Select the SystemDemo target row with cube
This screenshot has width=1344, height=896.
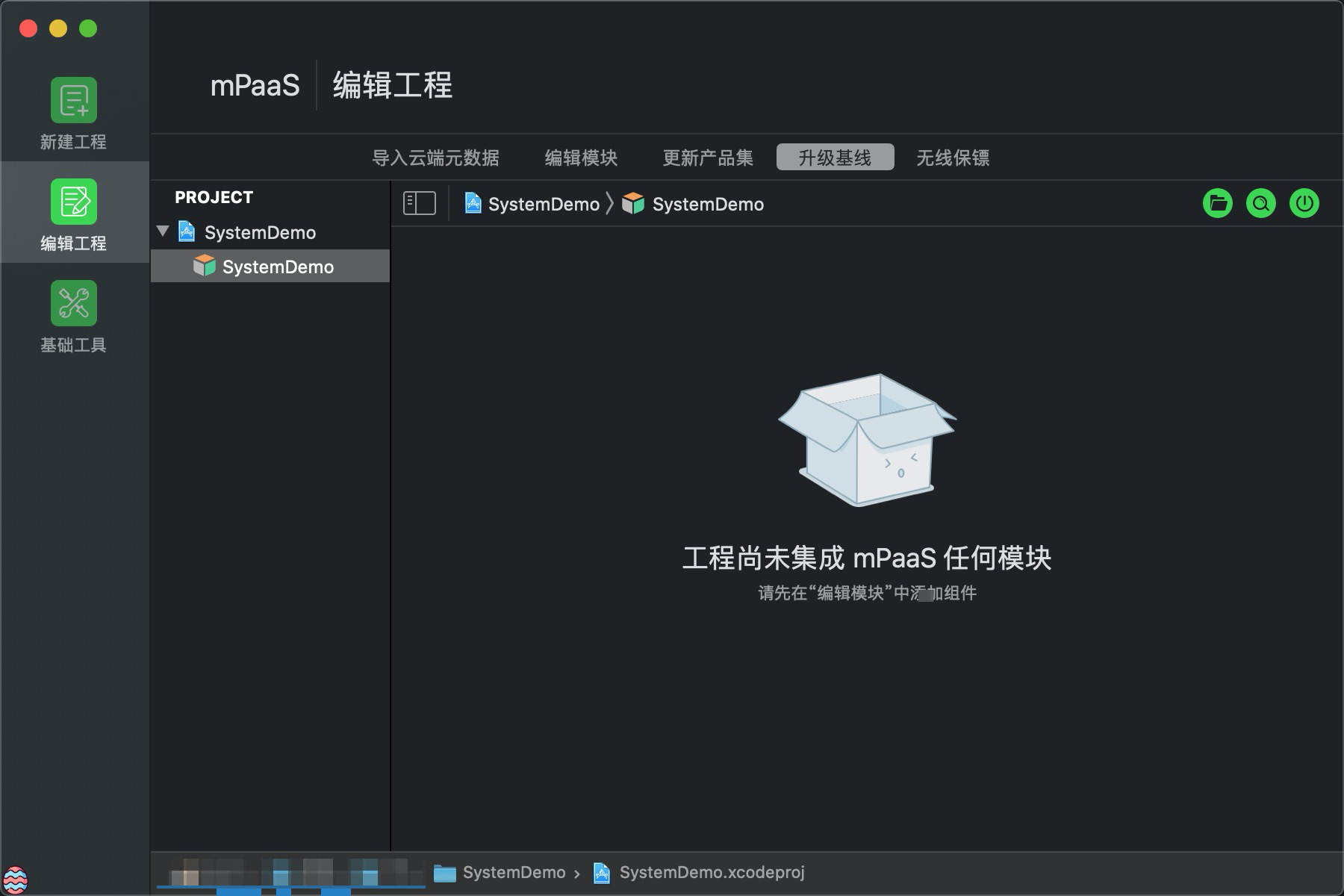270,267
